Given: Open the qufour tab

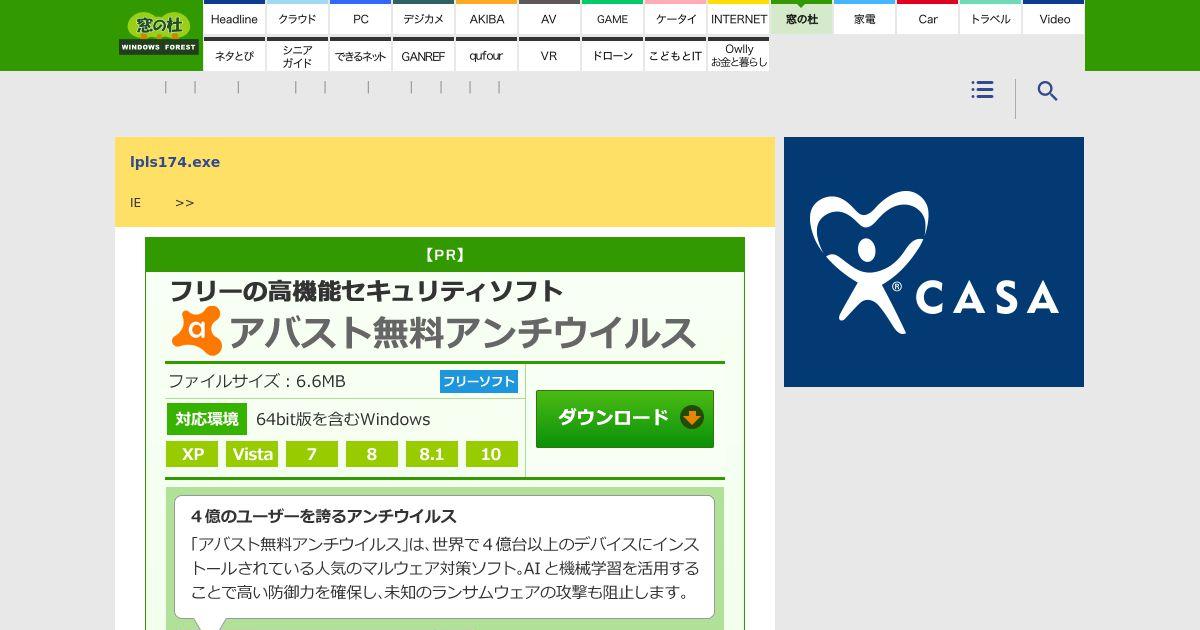Looking at the screenshot, I should pos(486,54).
